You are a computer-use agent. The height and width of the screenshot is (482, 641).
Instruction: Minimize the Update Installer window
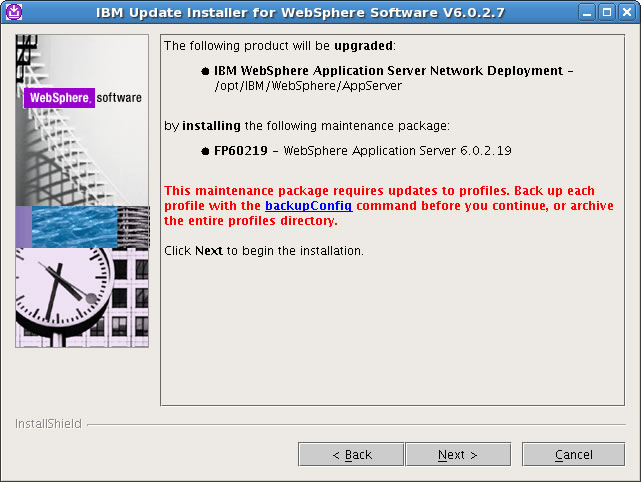tap(587, 12)
